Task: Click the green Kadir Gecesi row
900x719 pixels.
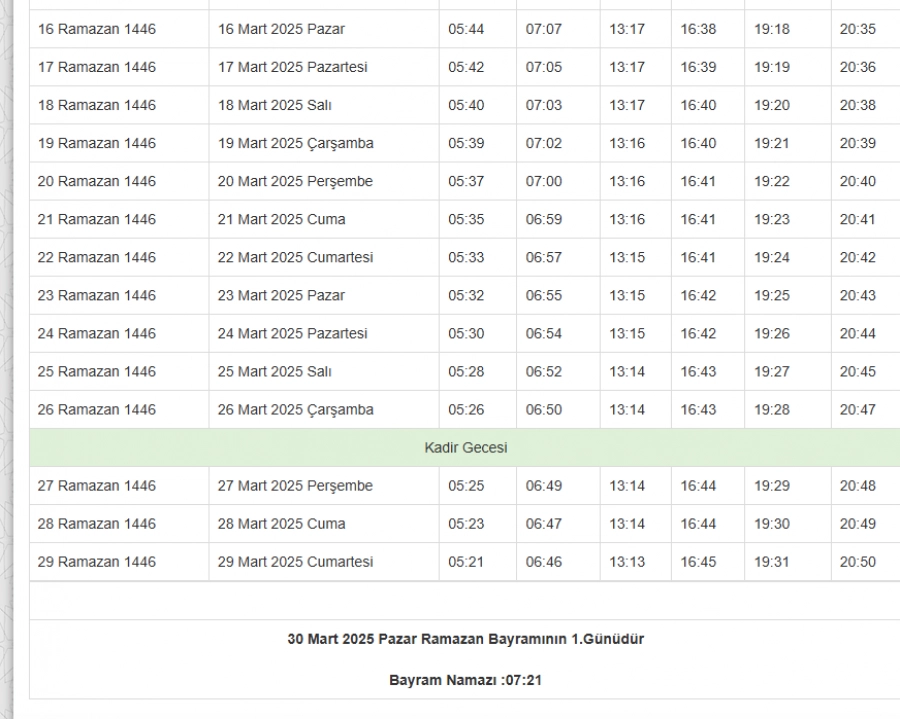Action: (465, 447)
